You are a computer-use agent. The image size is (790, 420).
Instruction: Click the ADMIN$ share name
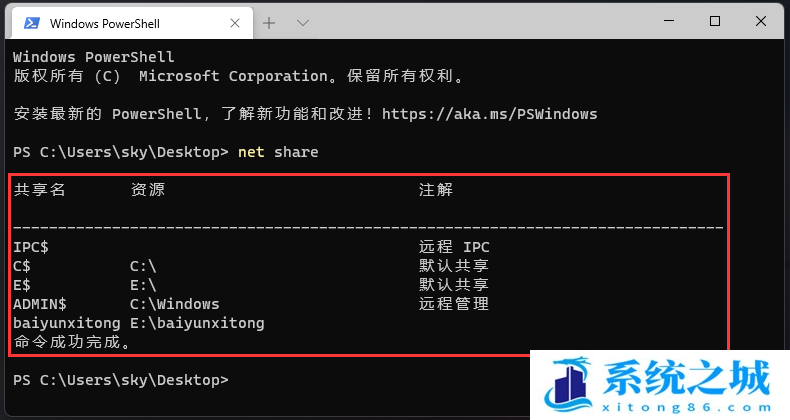coord(40,304)
